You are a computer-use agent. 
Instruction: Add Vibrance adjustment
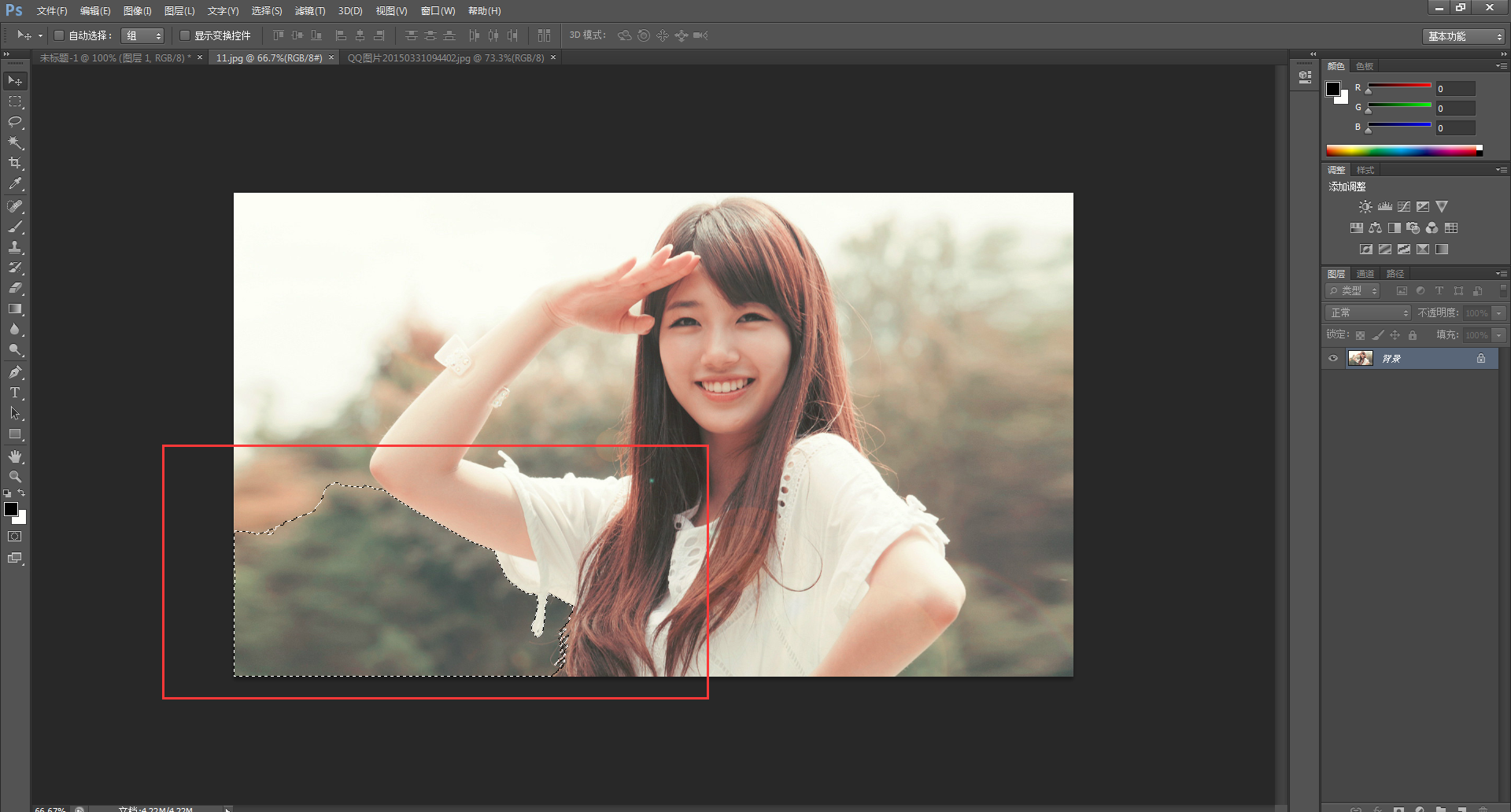coord(1442,207)
